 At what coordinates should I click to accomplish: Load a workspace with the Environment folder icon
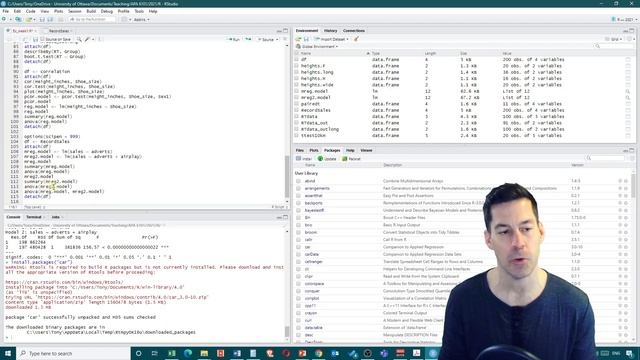pos(298,39)
